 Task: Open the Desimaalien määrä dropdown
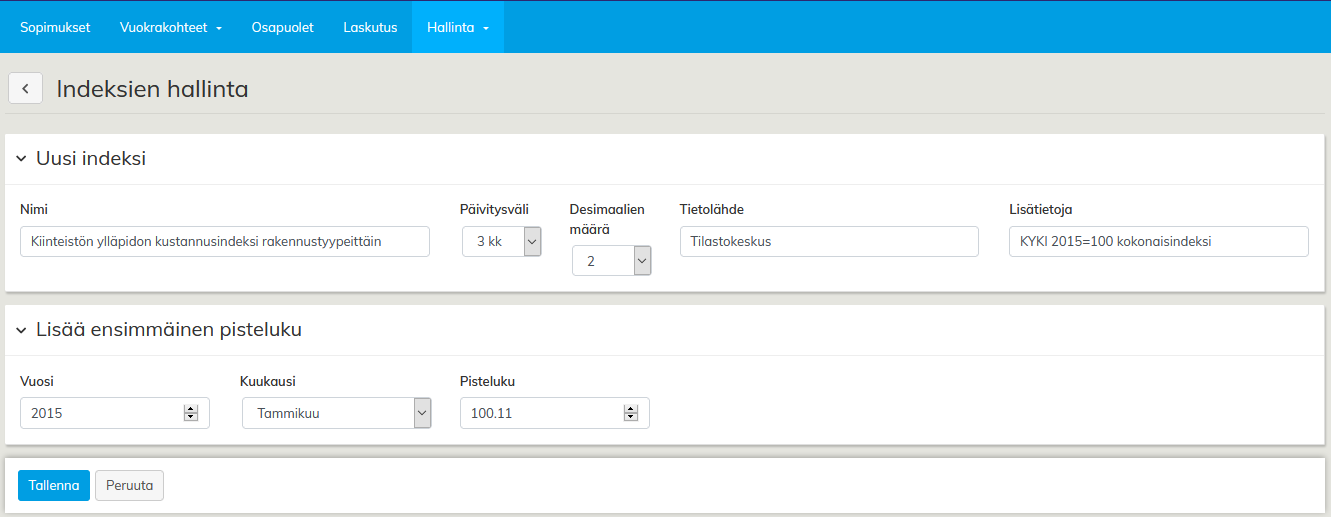pyautogui.click(x=611, y=261)
